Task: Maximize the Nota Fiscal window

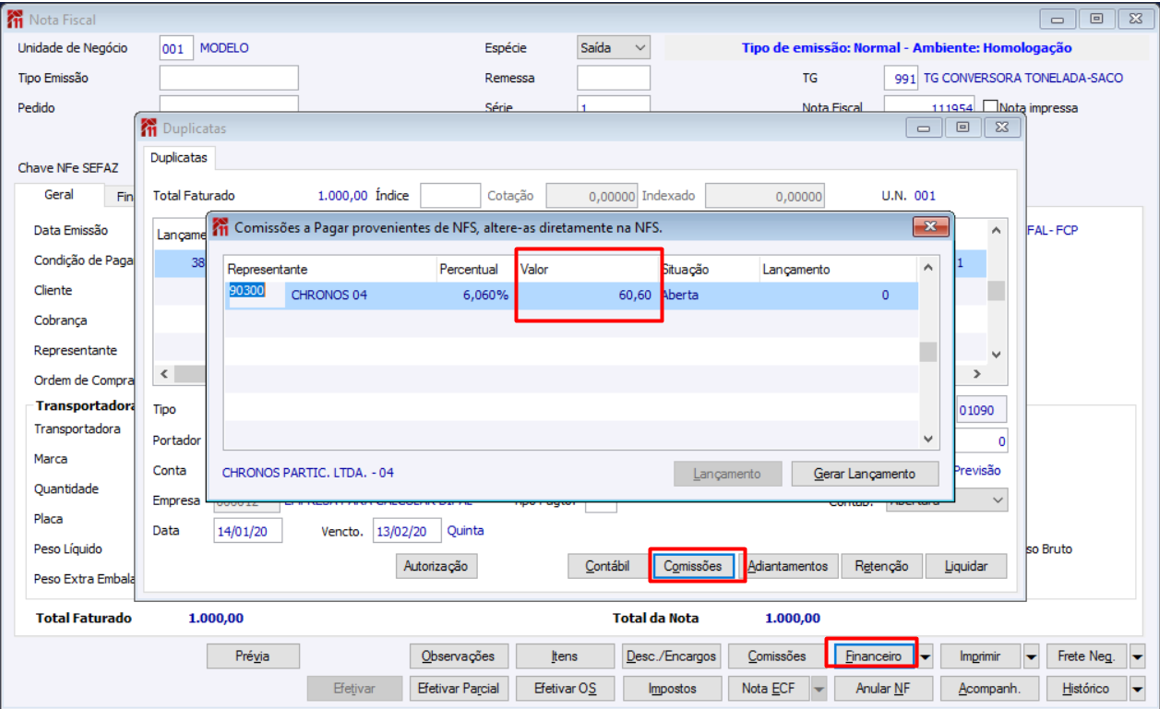Action: (1096, 19)
